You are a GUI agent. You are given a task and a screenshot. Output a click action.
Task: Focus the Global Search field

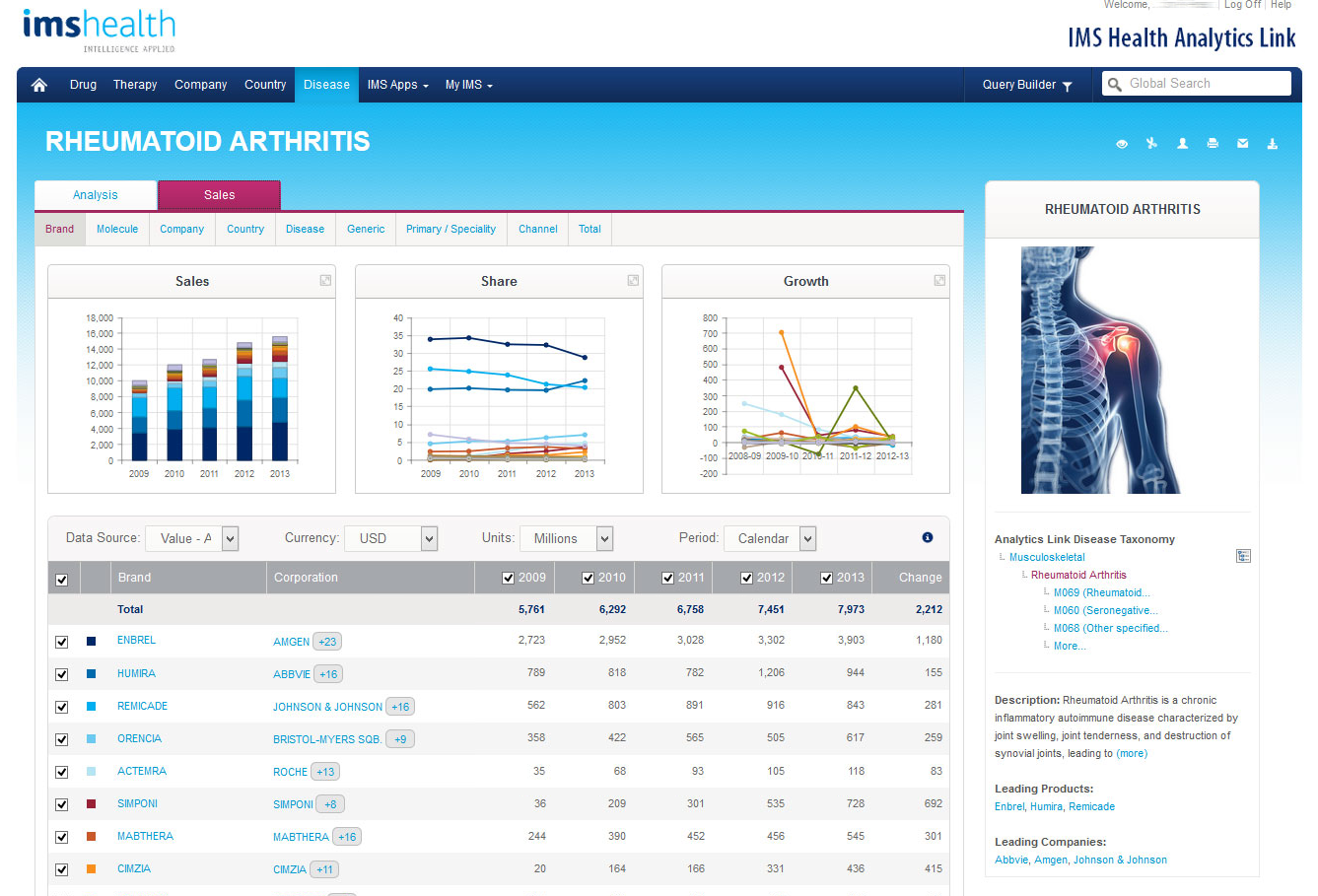(x=1197, y=84)
